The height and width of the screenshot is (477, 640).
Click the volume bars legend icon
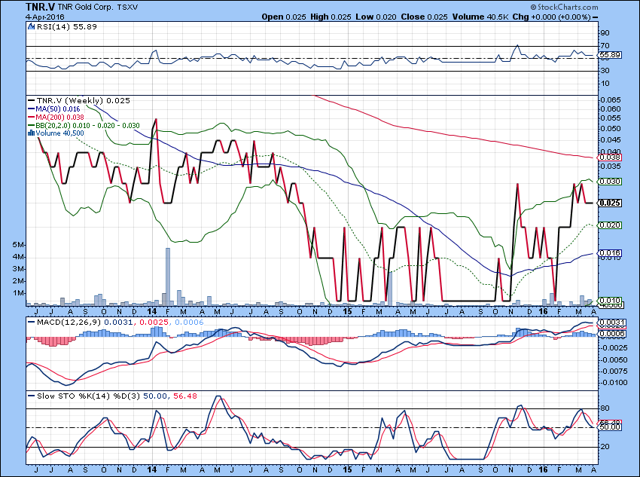pyautogui.click(x=31, y=133)
